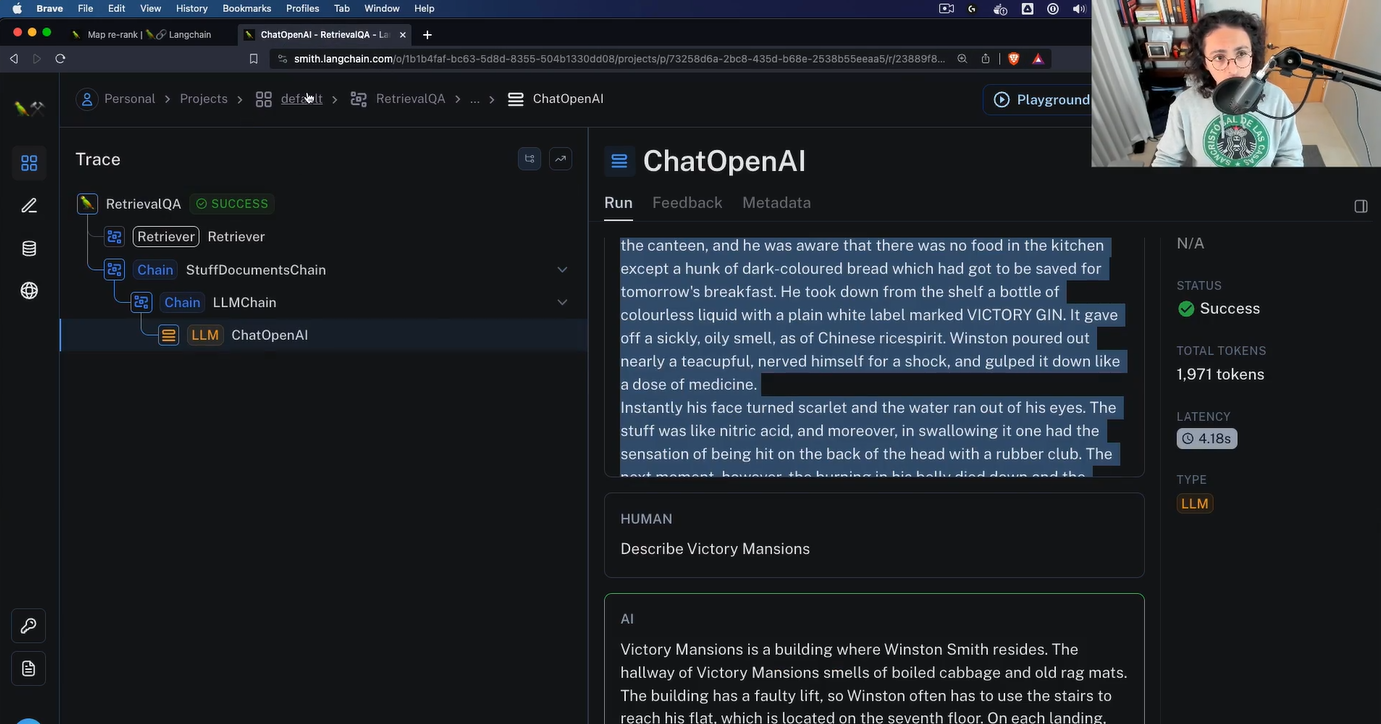Switch to the Feedback tab

click(687, 203)
